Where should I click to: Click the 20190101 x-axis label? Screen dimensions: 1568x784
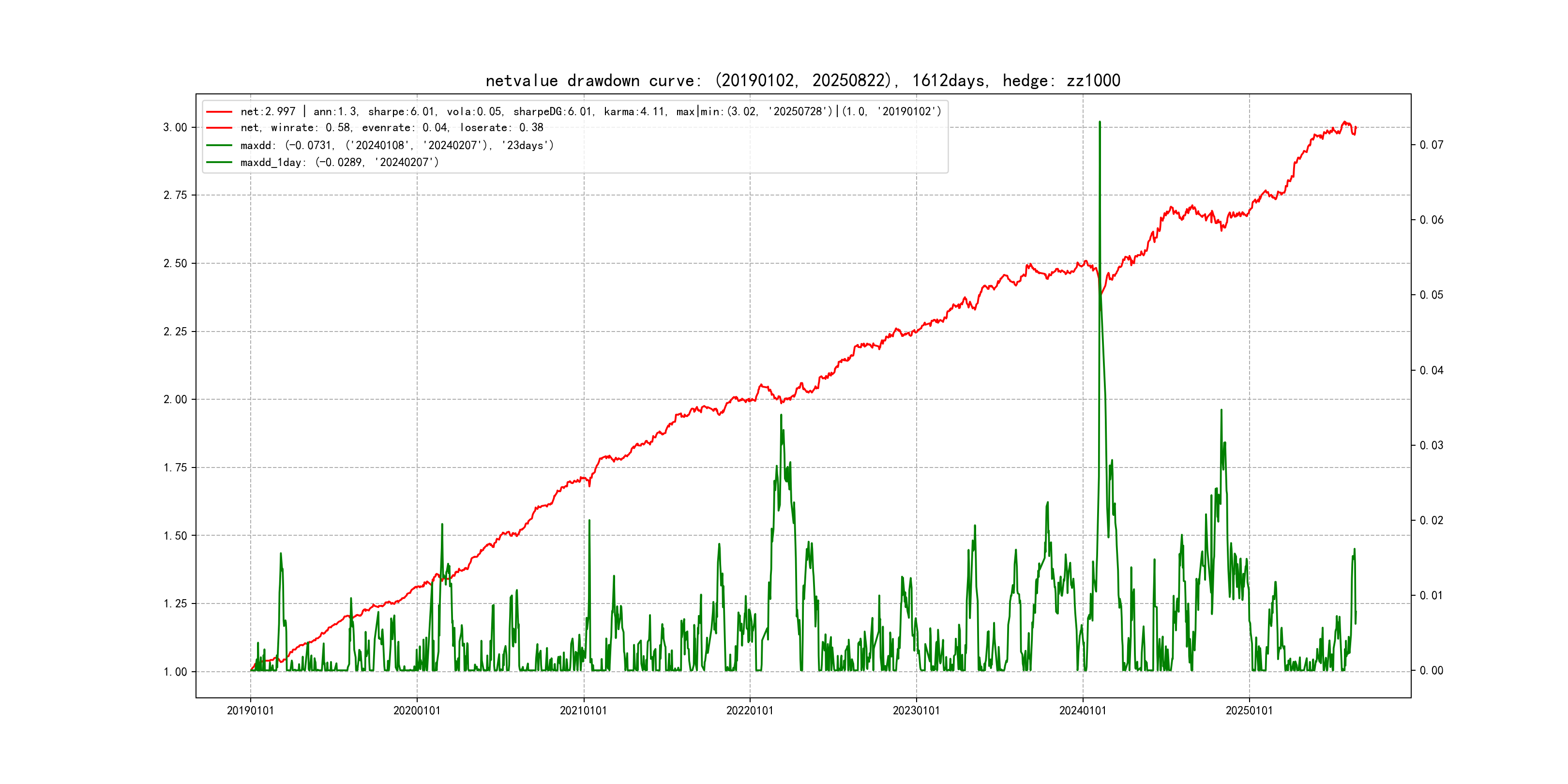pos(250,711)
